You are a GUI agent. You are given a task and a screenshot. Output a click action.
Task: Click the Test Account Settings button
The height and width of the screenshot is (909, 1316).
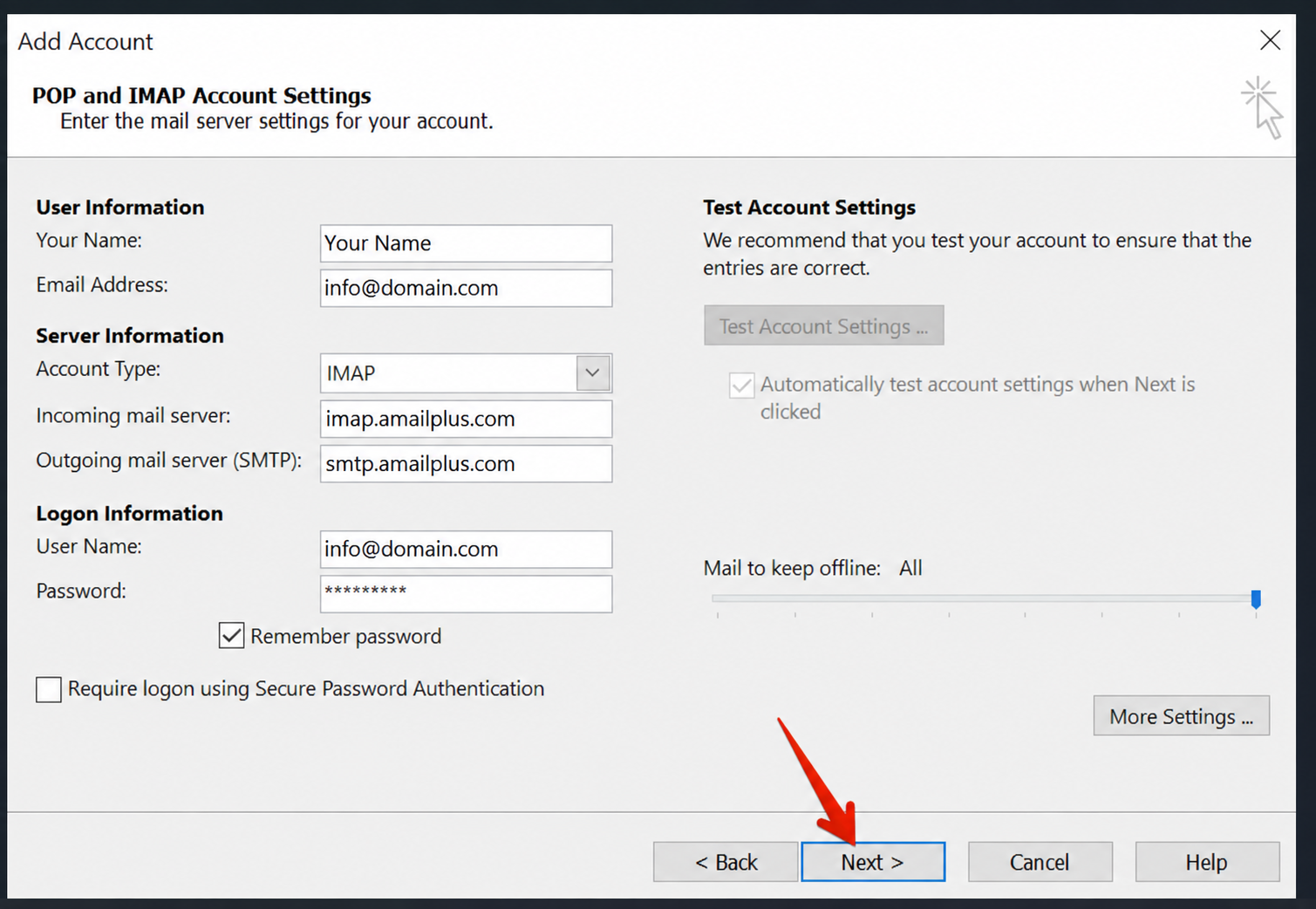pos(823,325)
